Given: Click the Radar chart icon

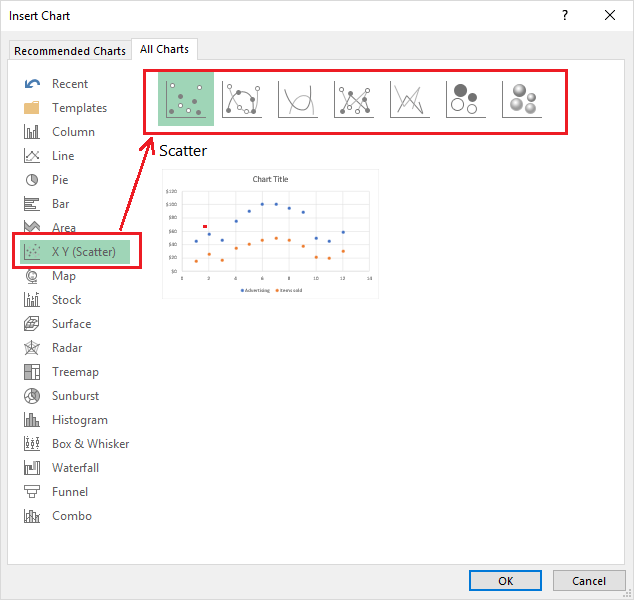Looking at the screenshot, I should [32, 348].
